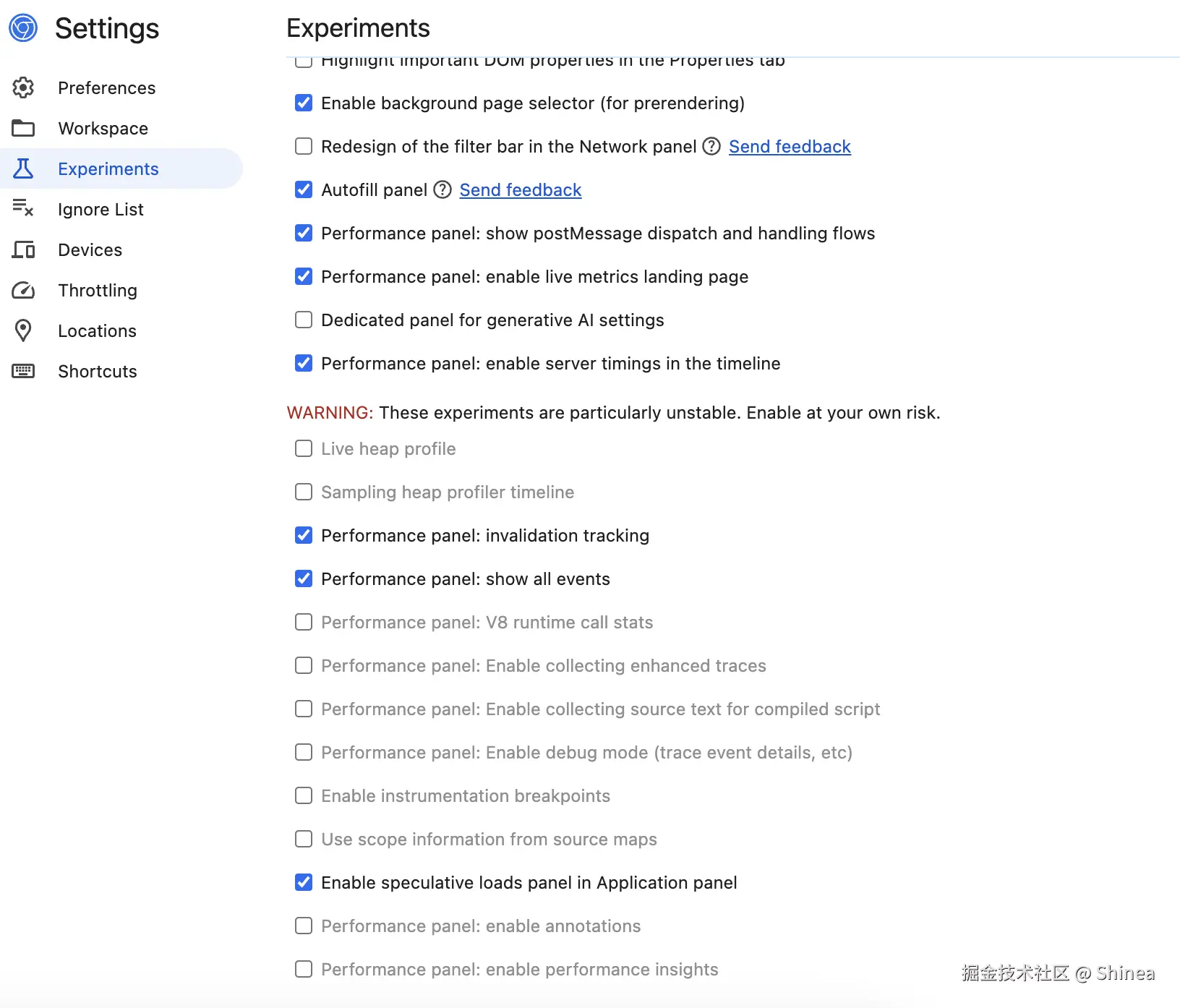Viewport: 1180px width, 1008px height.
Task: Click the Devices icon in sidebar
Action: 23,249
